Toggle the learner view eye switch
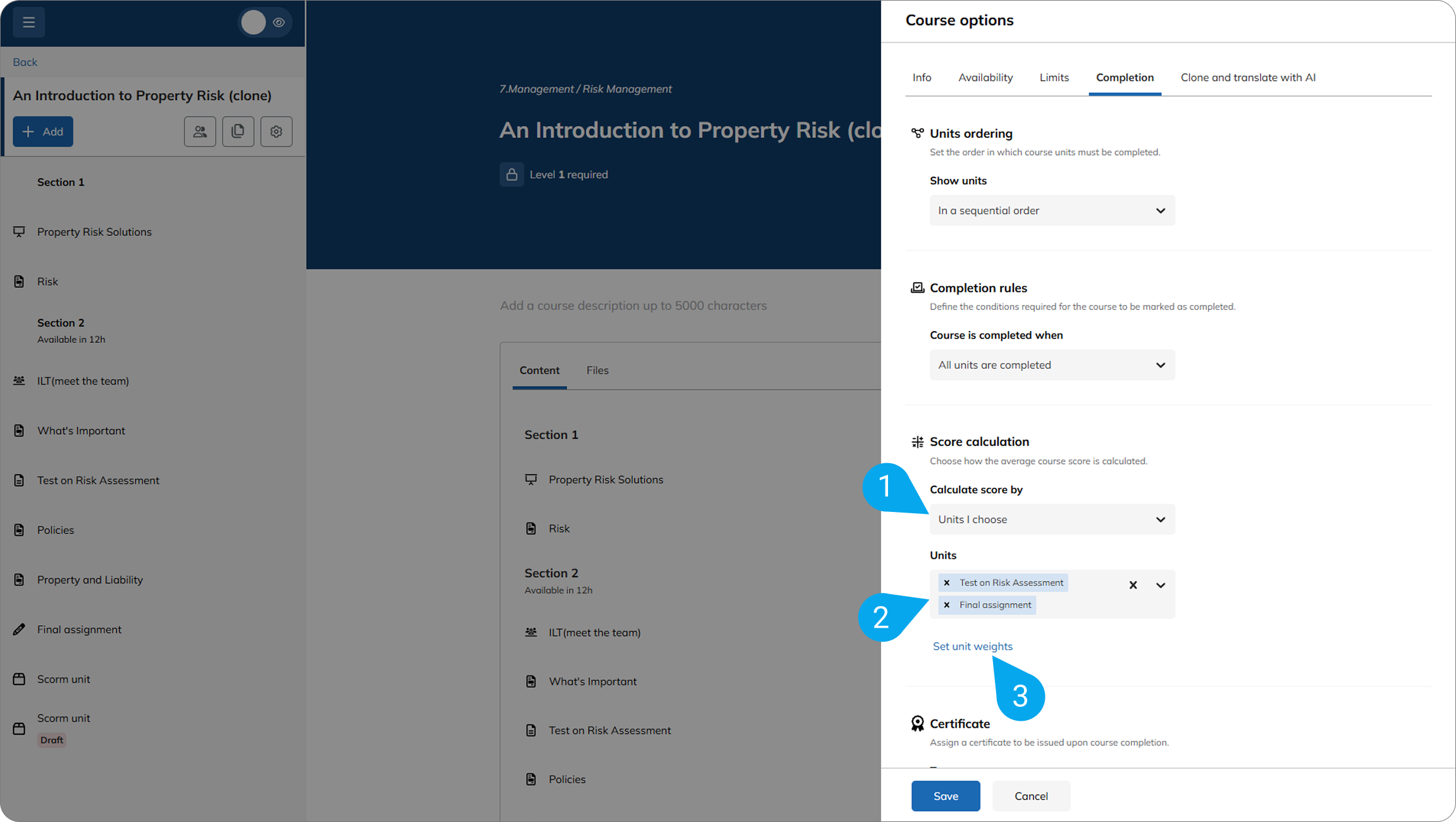The width and height of the screenshot is (1456, 822). pos(264,23)
